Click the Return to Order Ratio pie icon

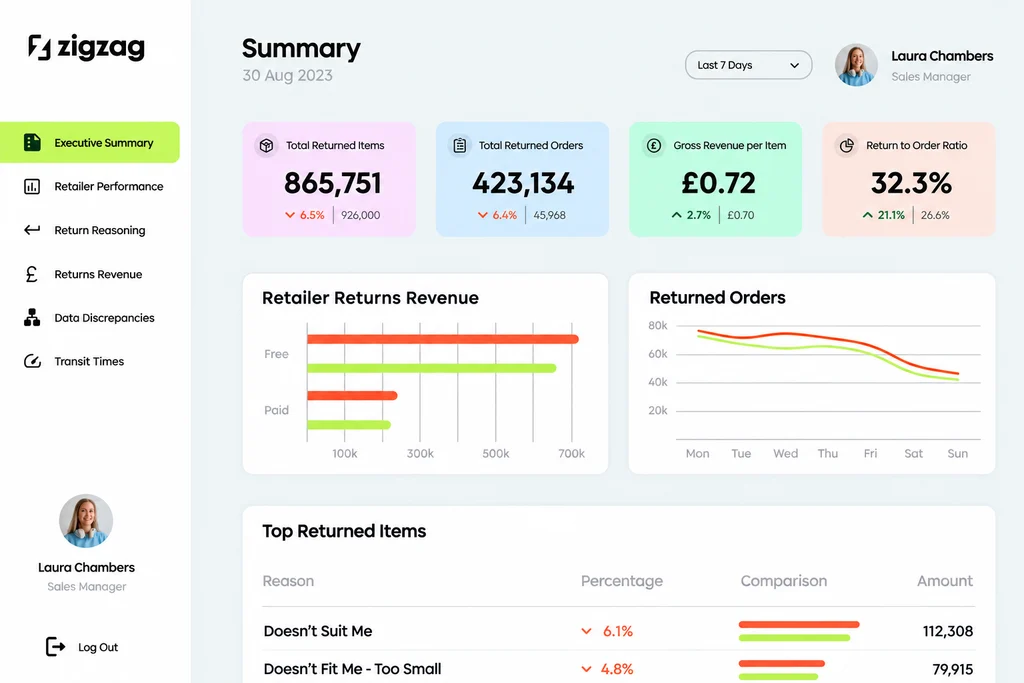847,146
